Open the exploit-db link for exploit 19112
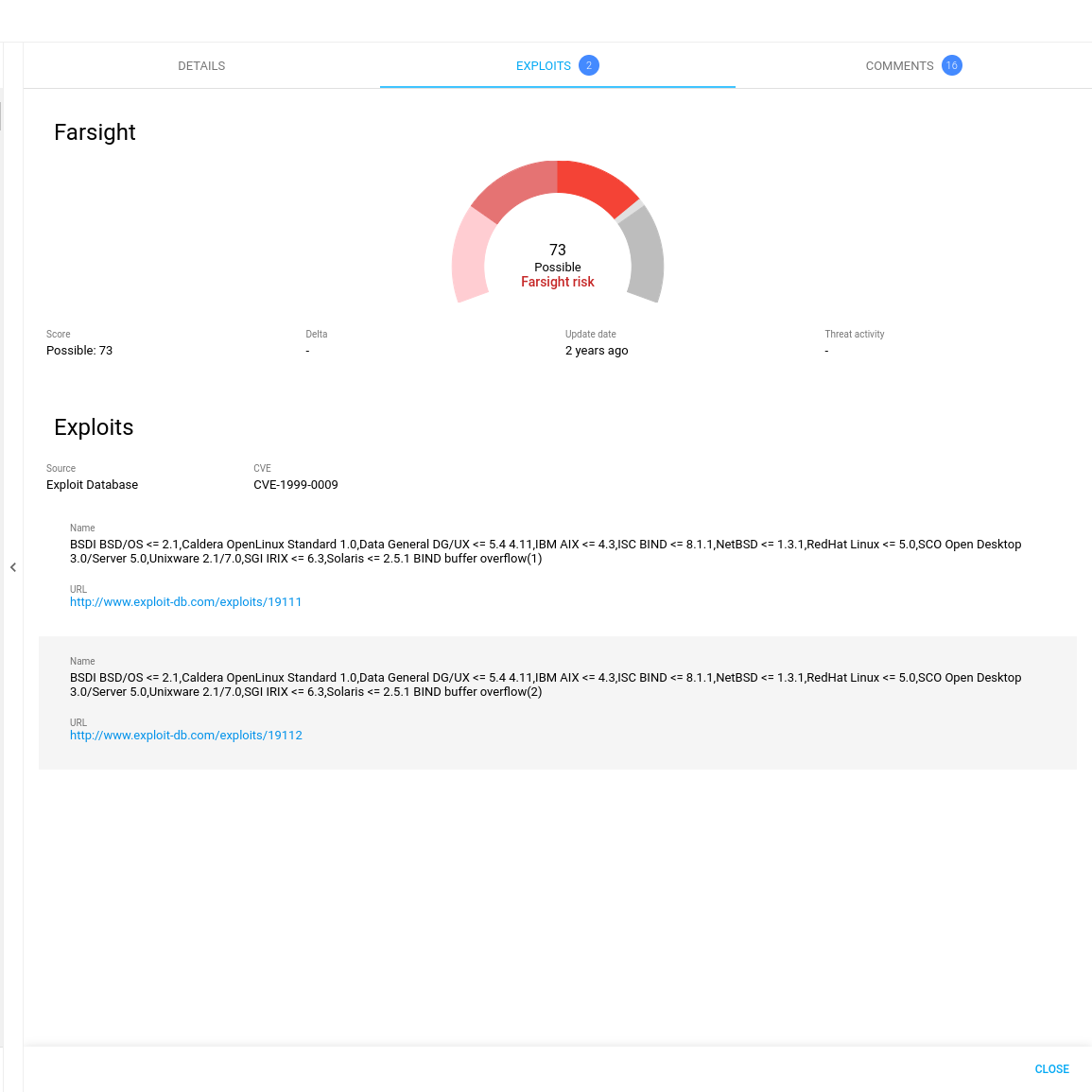The image size is (1092, 1092). pyautogui.click(x=186, y=736)
